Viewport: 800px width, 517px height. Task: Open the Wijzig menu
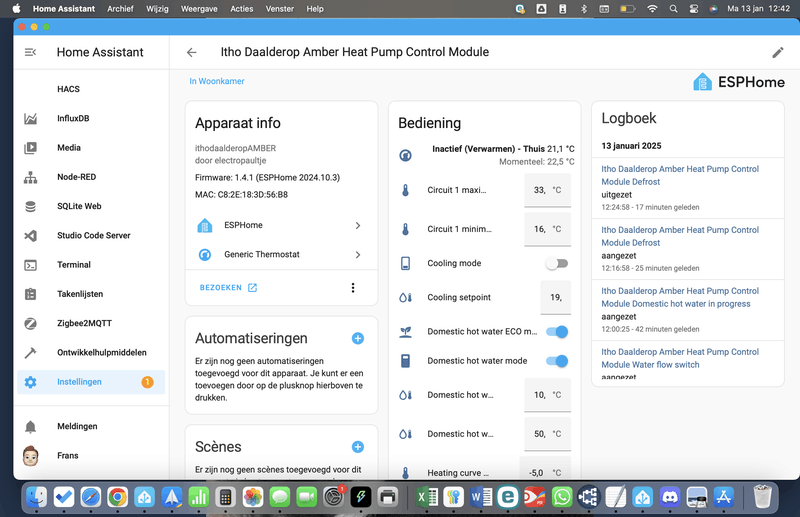(x=157, y=9)
